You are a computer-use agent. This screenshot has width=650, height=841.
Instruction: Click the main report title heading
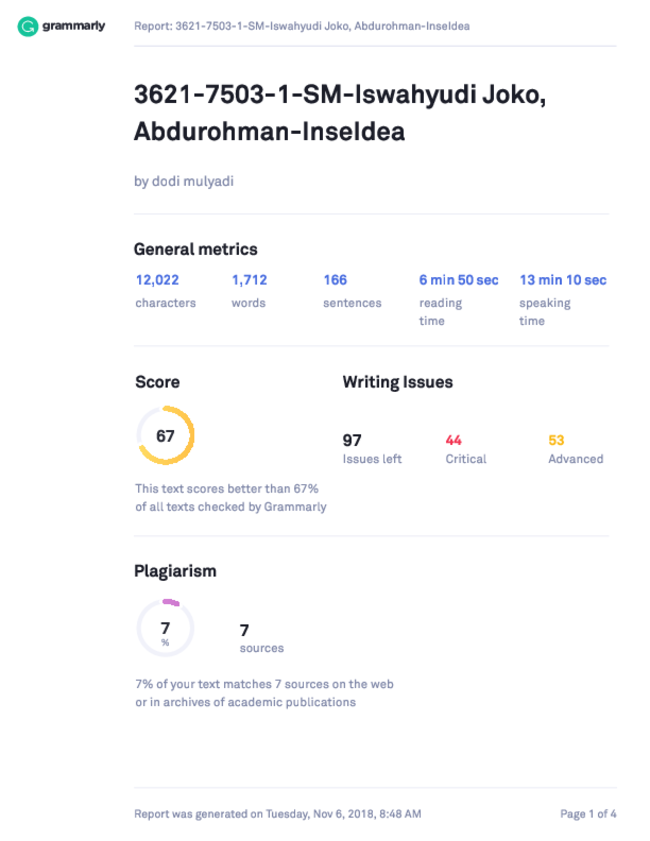[339, 113]
